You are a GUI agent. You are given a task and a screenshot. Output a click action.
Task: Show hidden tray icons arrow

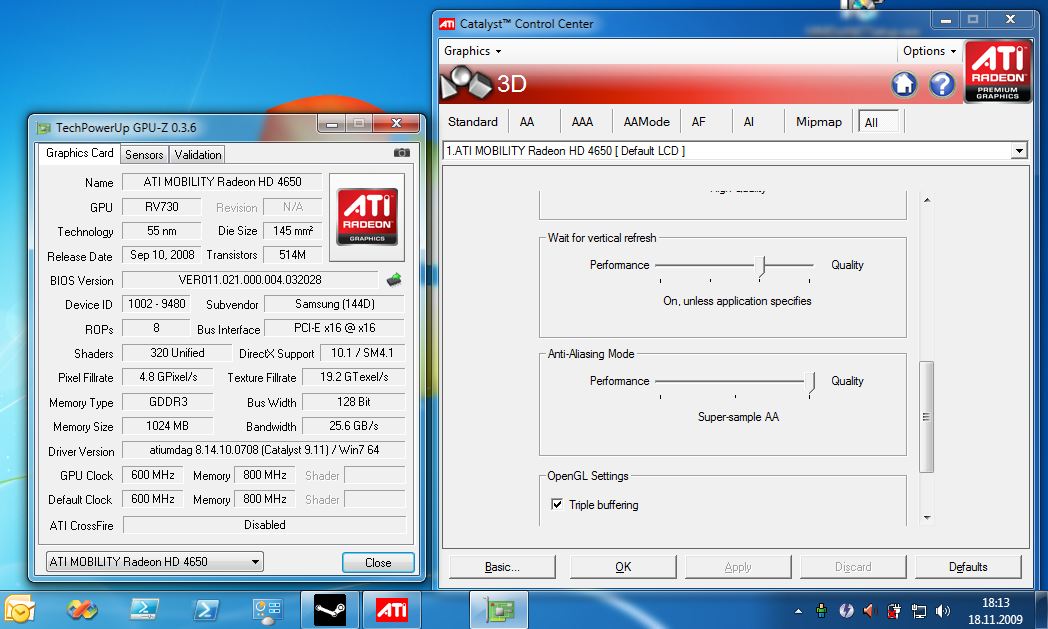pos(798,611)
